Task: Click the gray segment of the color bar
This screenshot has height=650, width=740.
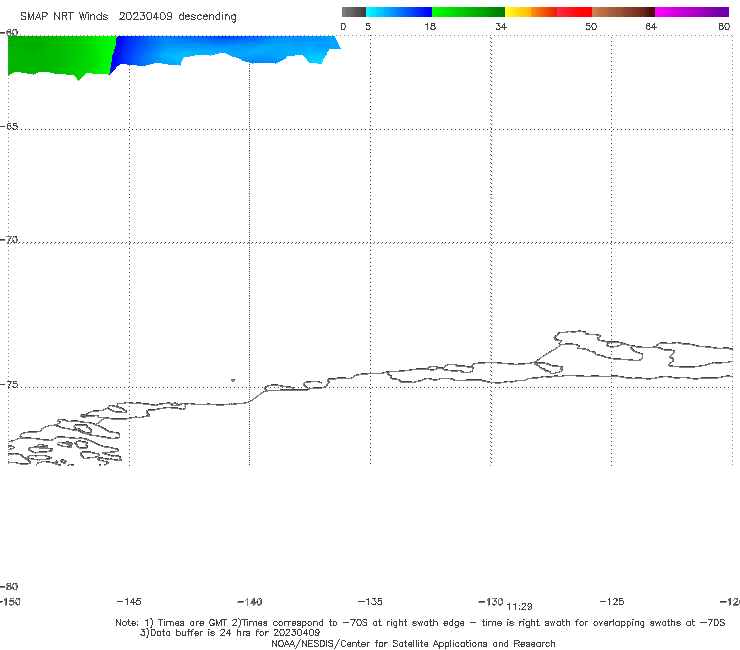Action: click(353, 12)
